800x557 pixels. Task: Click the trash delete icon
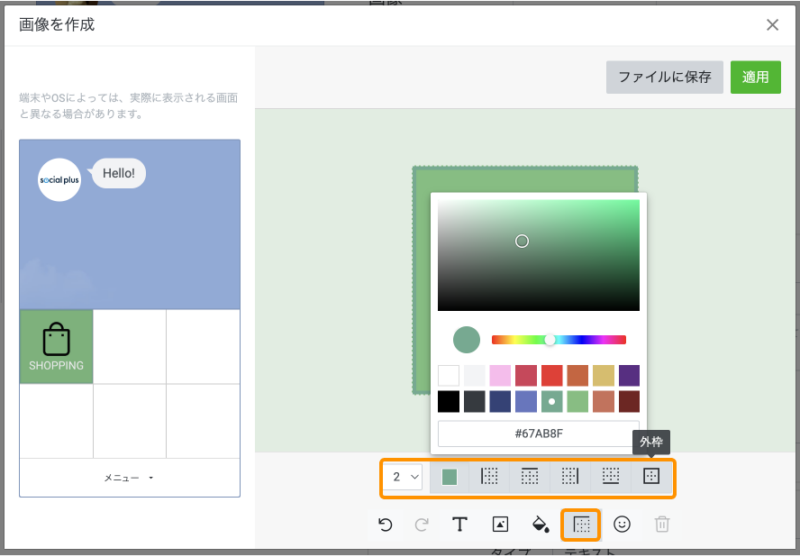662,524
